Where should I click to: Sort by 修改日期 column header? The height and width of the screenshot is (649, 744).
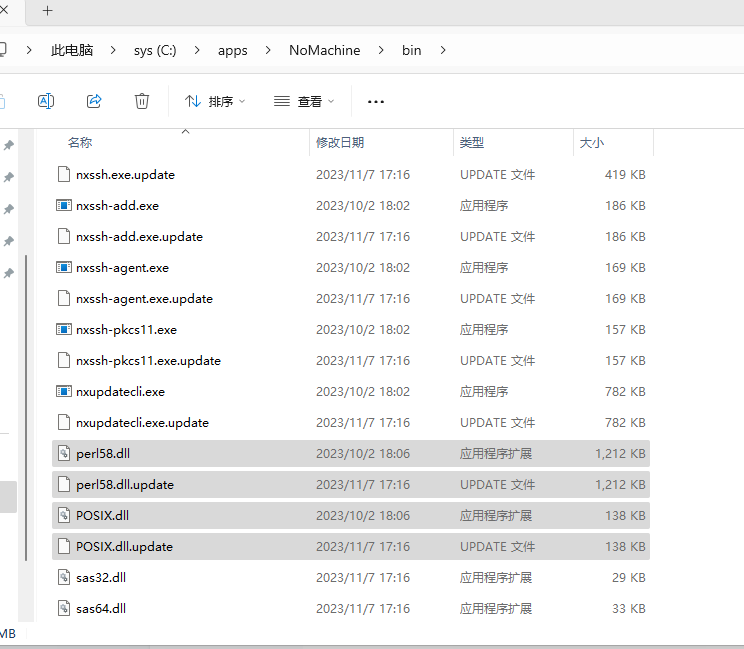[x=340, y=142]
